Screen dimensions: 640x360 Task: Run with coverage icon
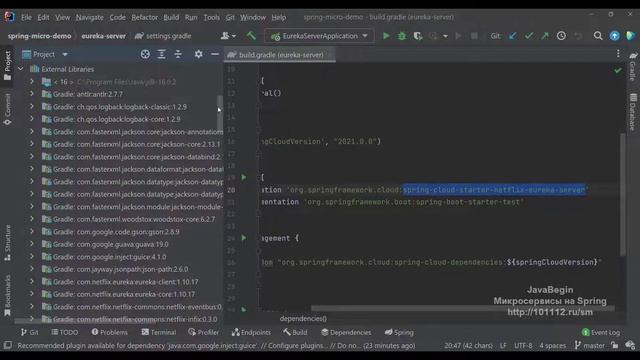pyautogui.click(x=418, y=36)
